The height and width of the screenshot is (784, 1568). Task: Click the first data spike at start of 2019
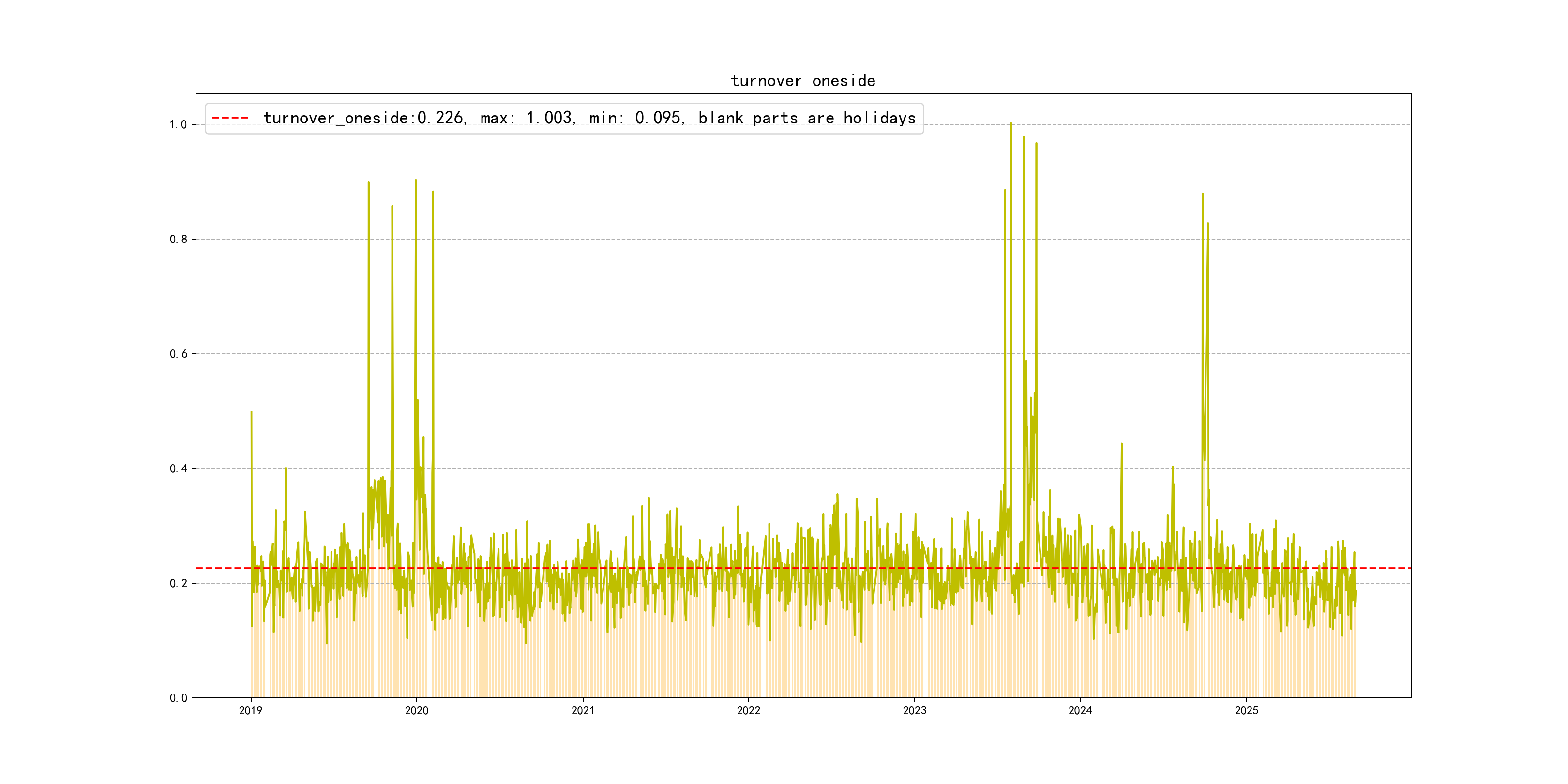click(x=251, y=413)
